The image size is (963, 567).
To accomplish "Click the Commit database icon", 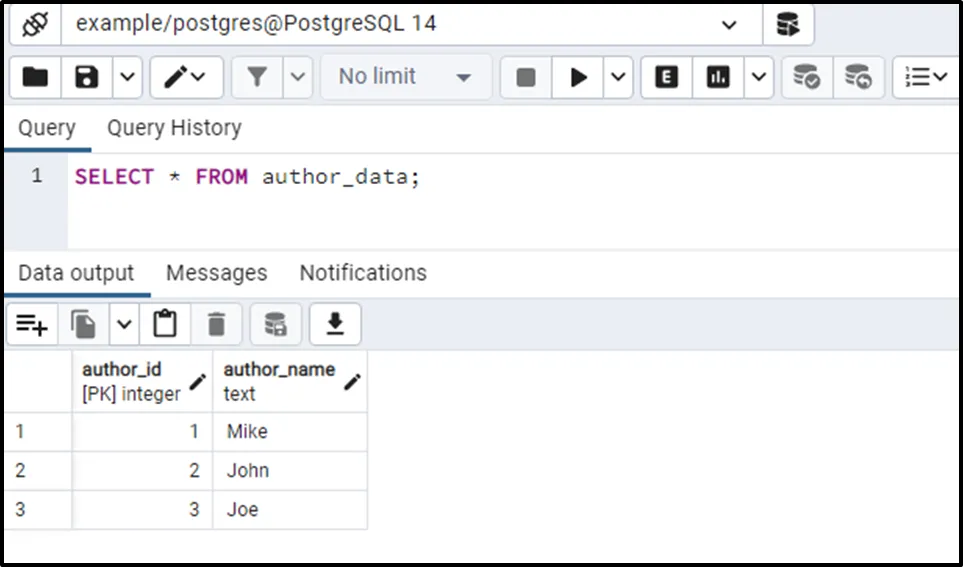I will coord(806,77).
